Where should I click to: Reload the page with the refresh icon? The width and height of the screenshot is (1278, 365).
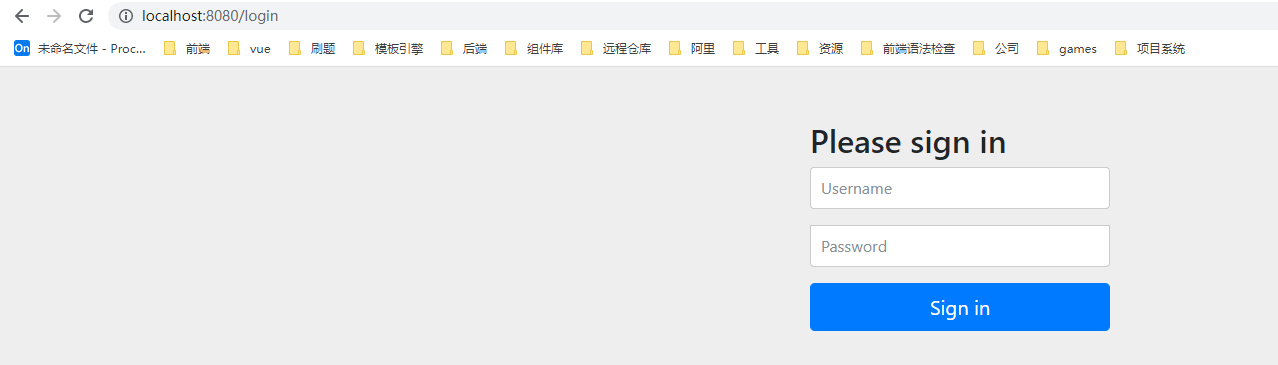[86, 16]
